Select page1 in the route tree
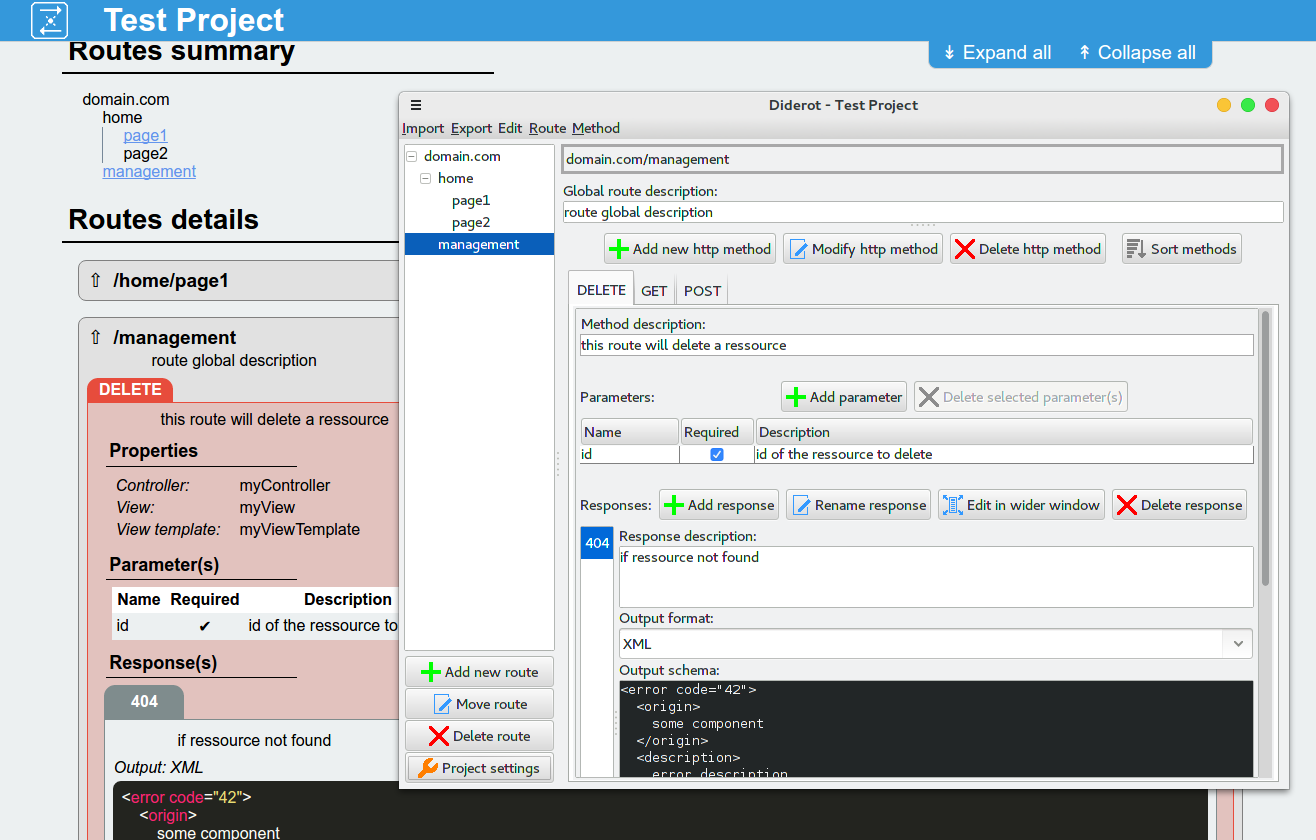 471,200
